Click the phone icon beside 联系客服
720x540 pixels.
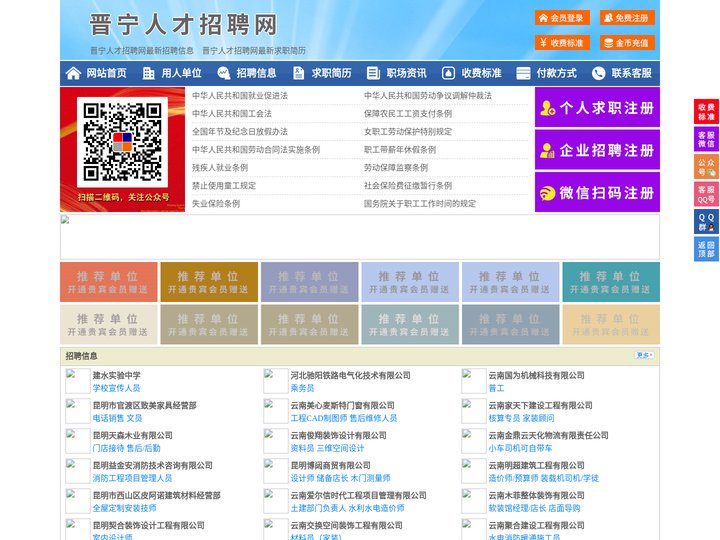pos(598,73)
